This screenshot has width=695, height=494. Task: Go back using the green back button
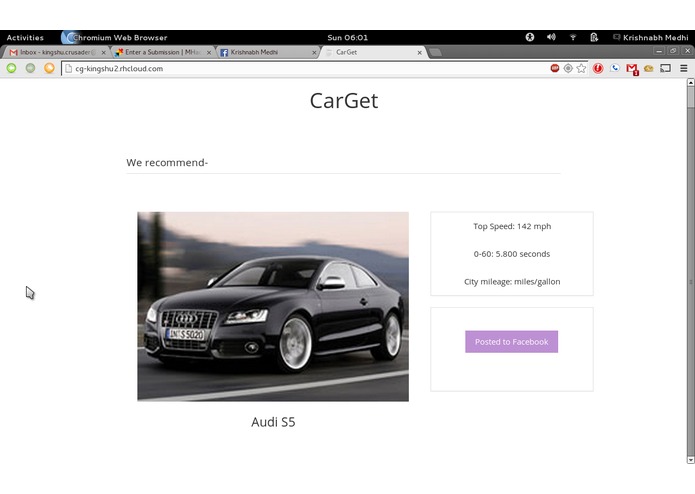pos(12,68)
